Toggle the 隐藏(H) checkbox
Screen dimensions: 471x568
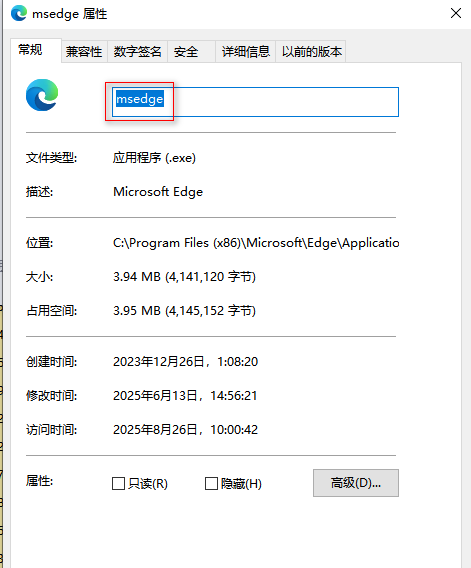(x=233, y=484)
